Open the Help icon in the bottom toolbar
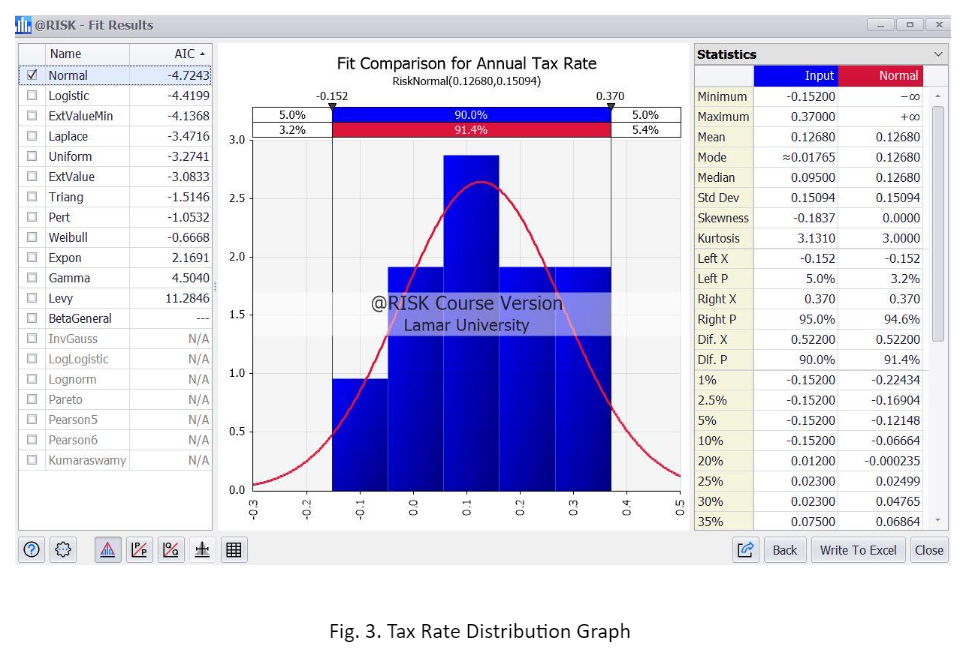This screenshot has height=662, width=980. click(31, 548)
